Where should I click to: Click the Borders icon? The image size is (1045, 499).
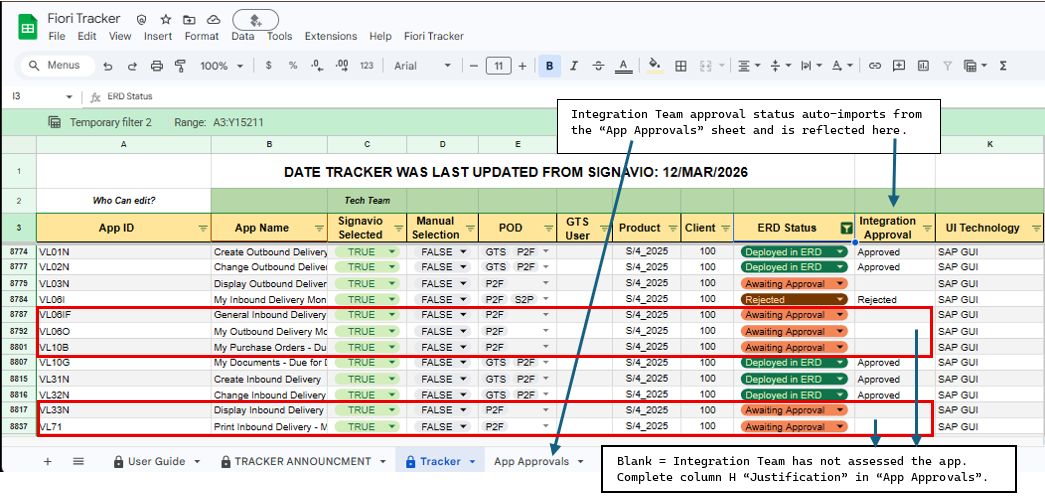681,66
